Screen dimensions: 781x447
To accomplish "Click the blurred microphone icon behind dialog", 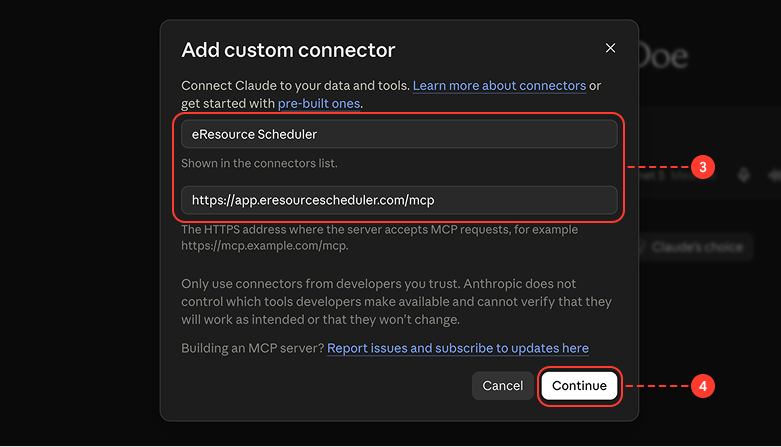I will [744, 175].
